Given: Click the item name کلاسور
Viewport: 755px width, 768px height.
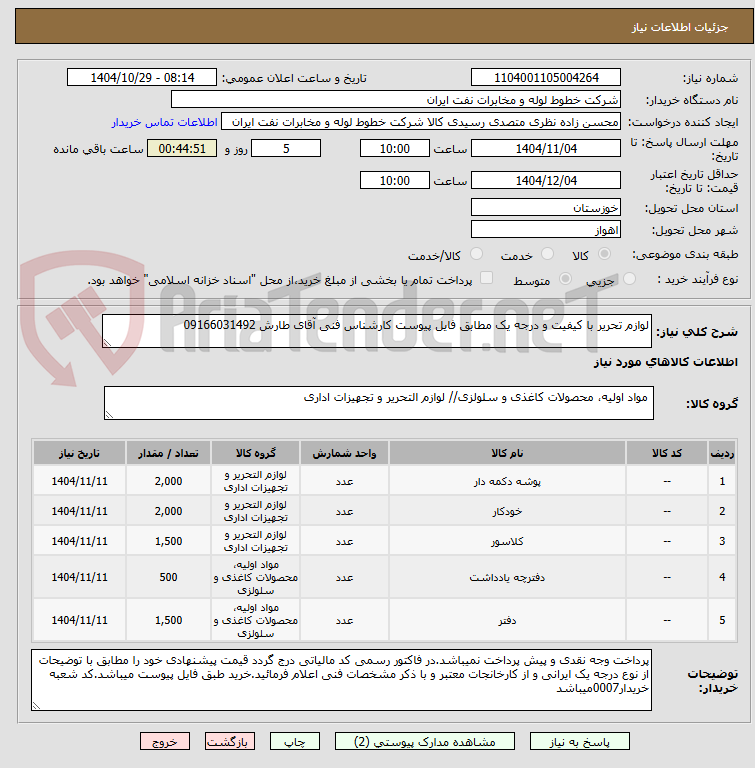Looking at the screenshot, I should (x=507, y=542).
